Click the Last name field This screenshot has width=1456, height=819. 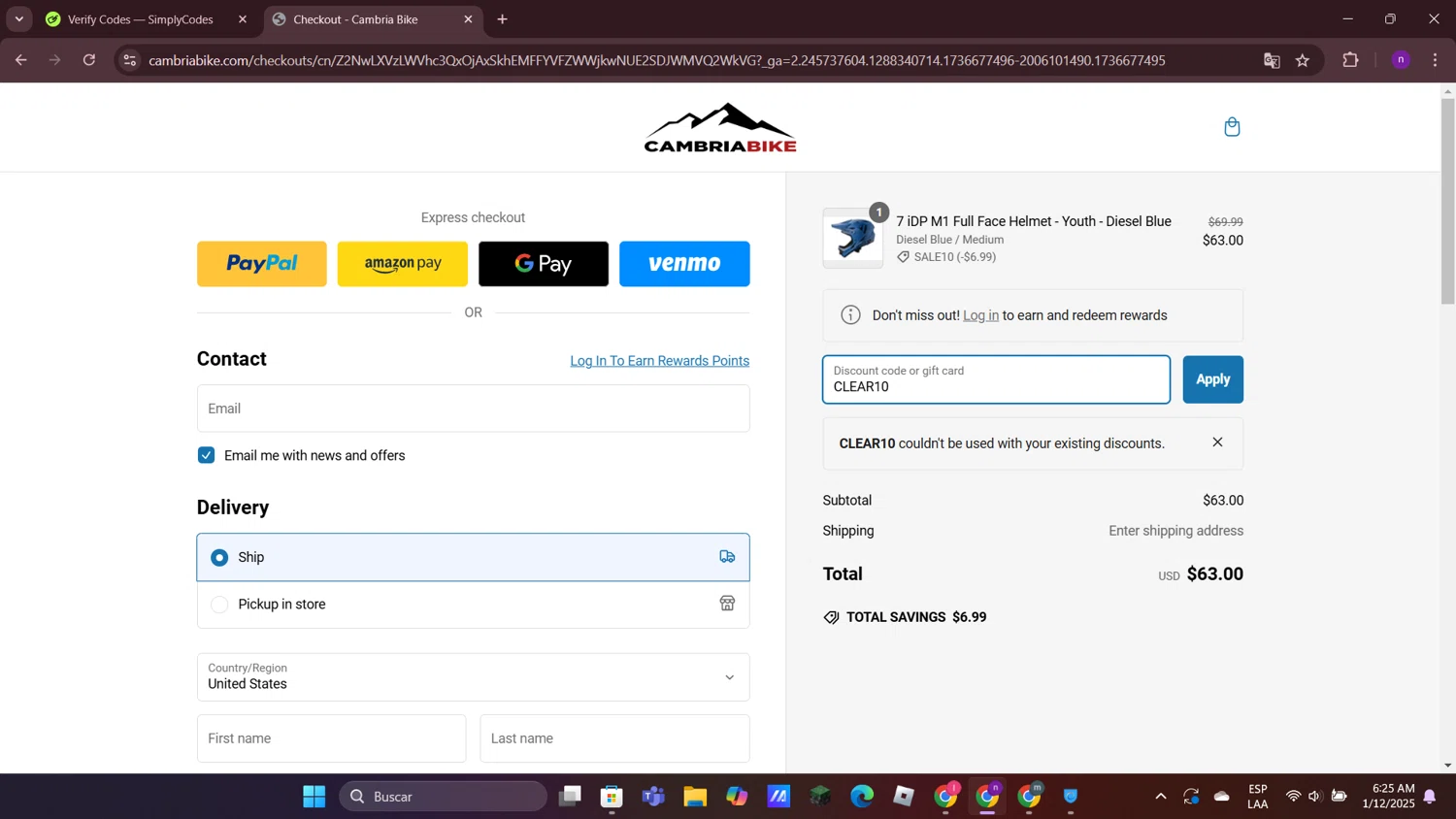coord(614,738)
